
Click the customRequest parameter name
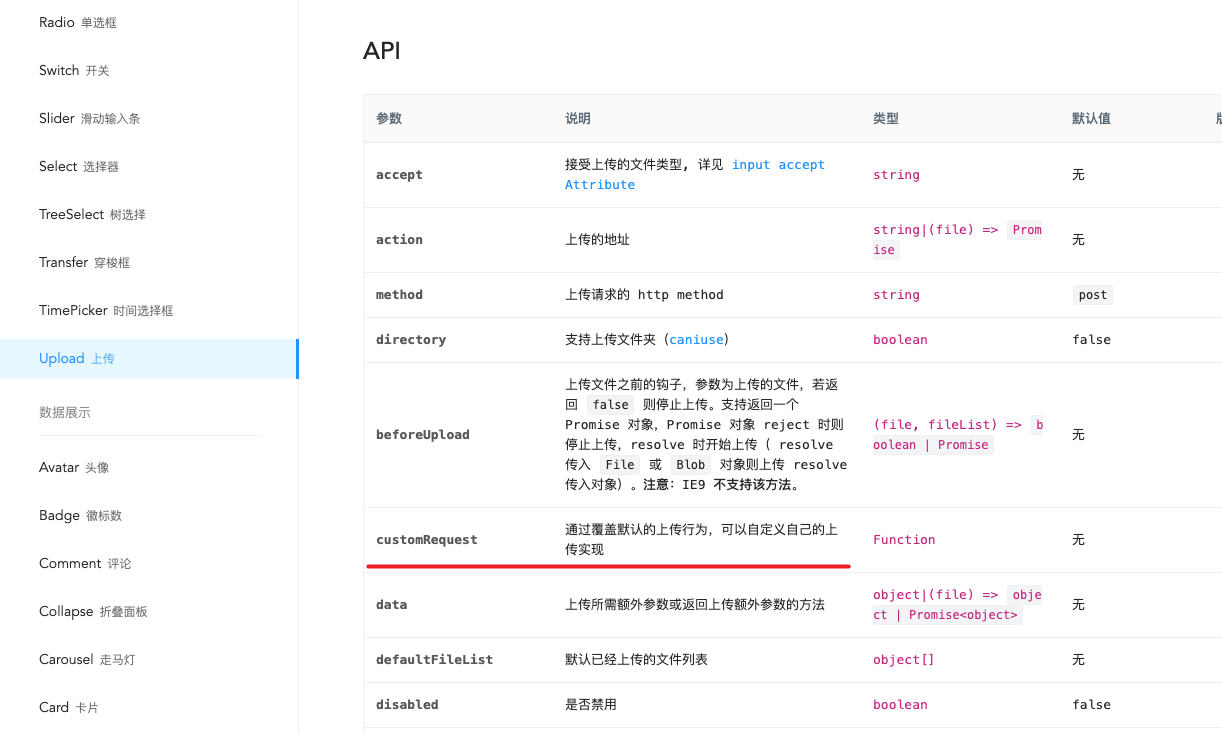click(x=427, y=539)
